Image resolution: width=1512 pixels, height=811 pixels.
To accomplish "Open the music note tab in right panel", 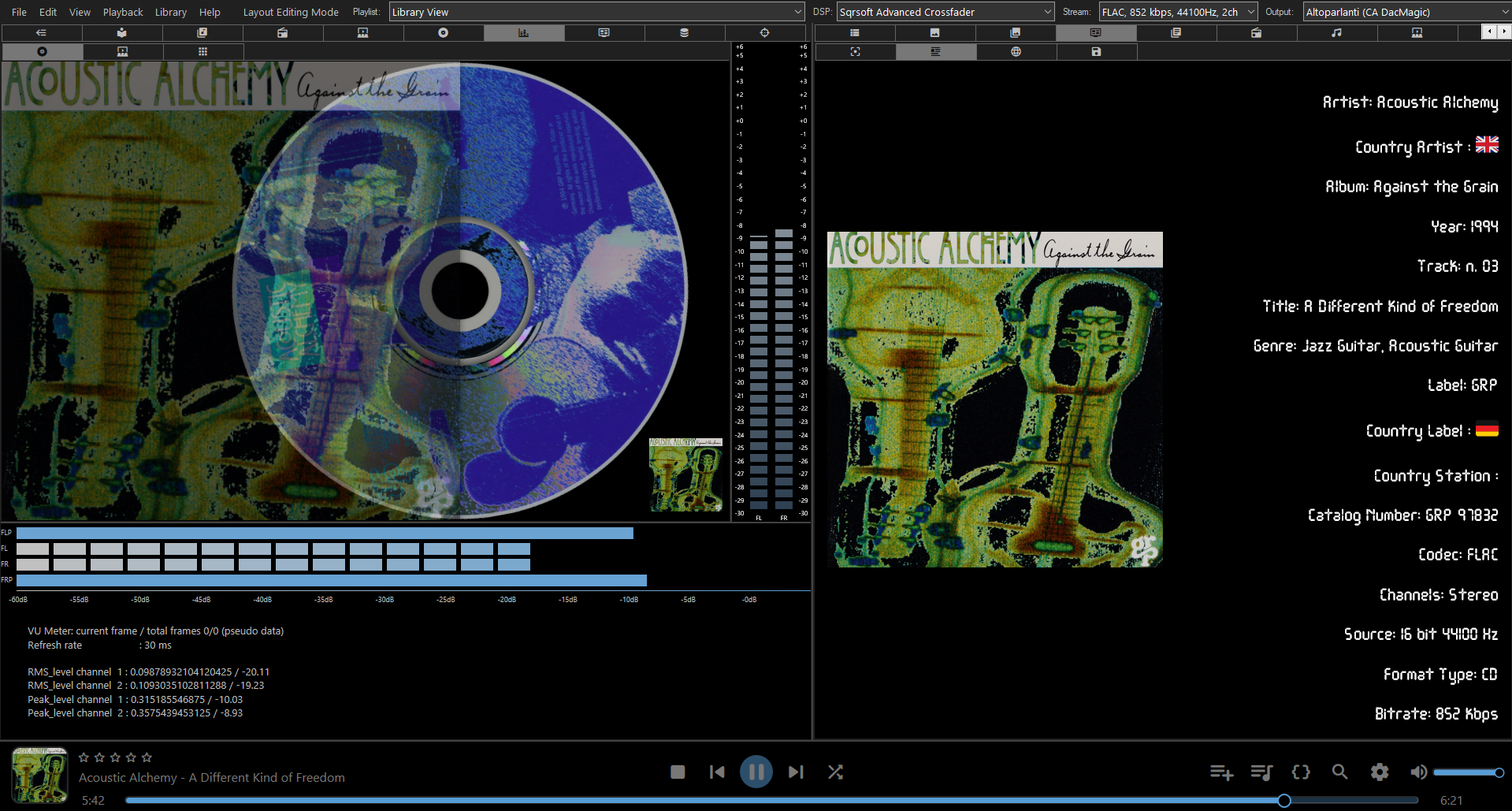I will coord(1337,33).
